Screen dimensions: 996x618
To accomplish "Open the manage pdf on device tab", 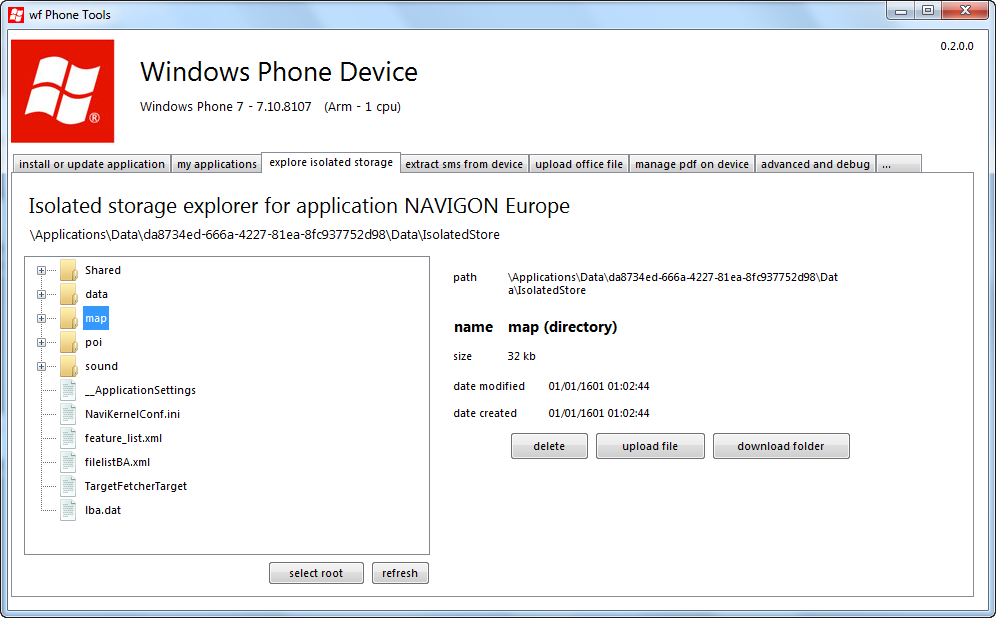I will tap(692, 164).
